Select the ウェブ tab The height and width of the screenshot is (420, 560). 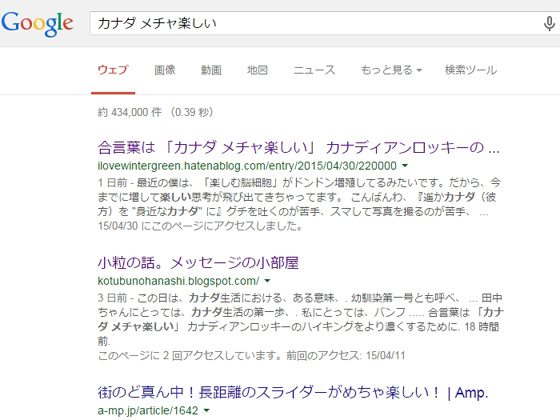[x=113, y=70]
